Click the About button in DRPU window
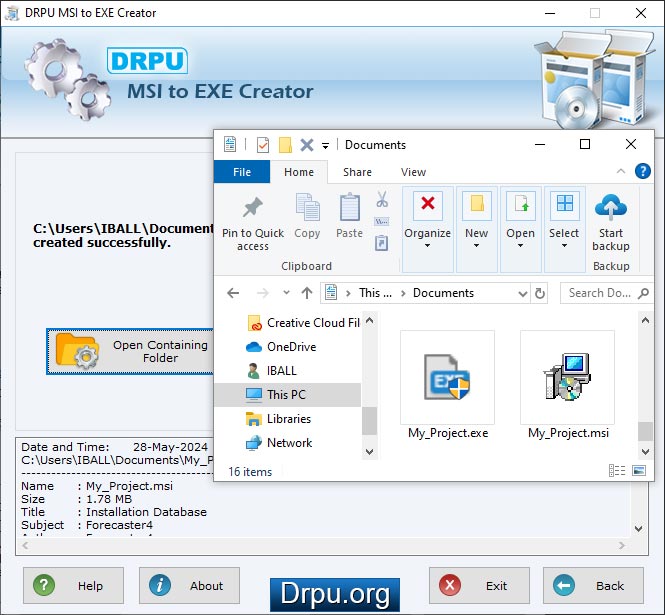This screenshot has height=615, width=665. coord(189,585)
